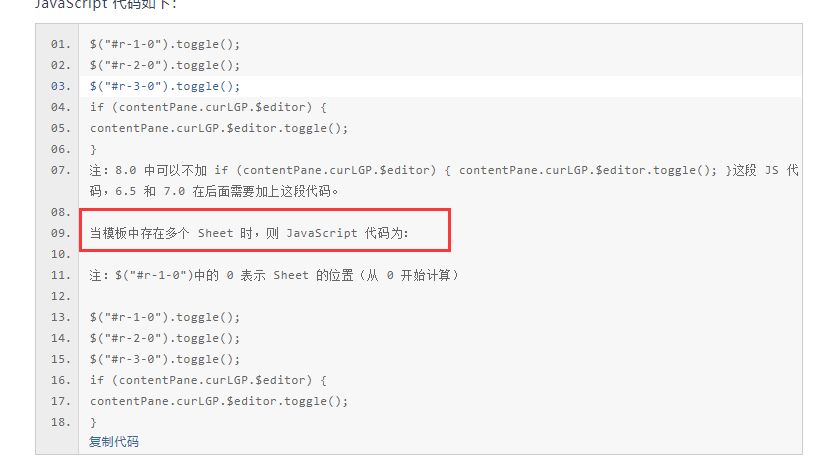Click line 14 $("#r-2-0").toggle();
This screenshot has height=476, width=831.
point(165,338)
